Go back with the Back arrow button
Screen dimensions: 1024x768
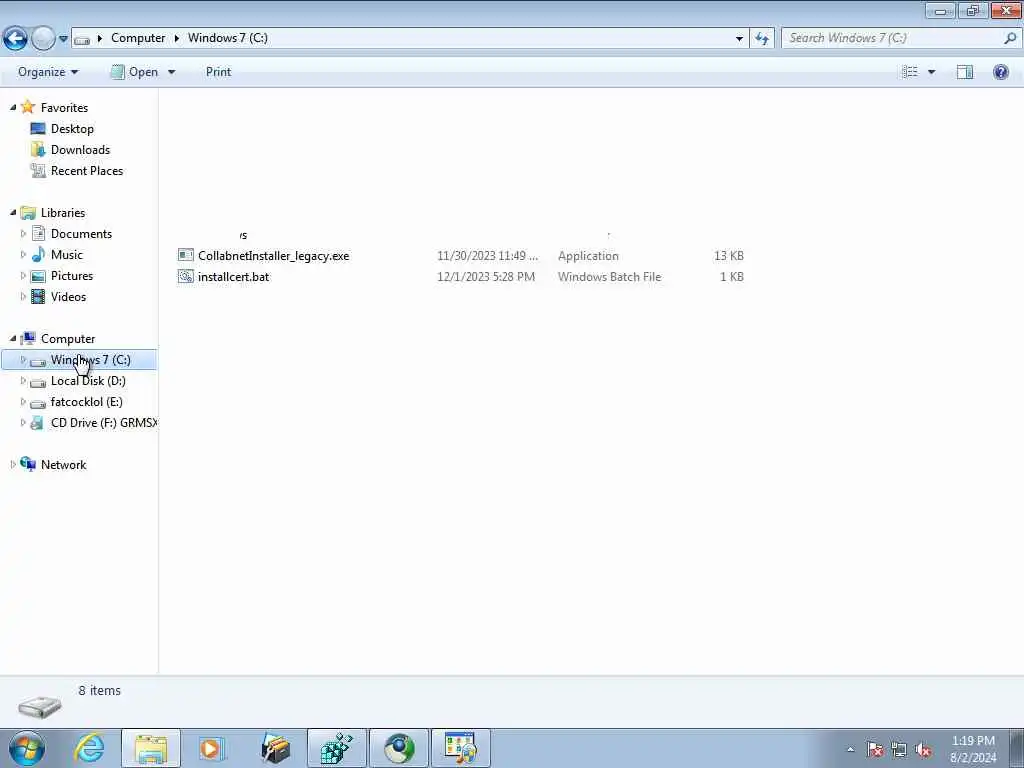coord(15,39)
